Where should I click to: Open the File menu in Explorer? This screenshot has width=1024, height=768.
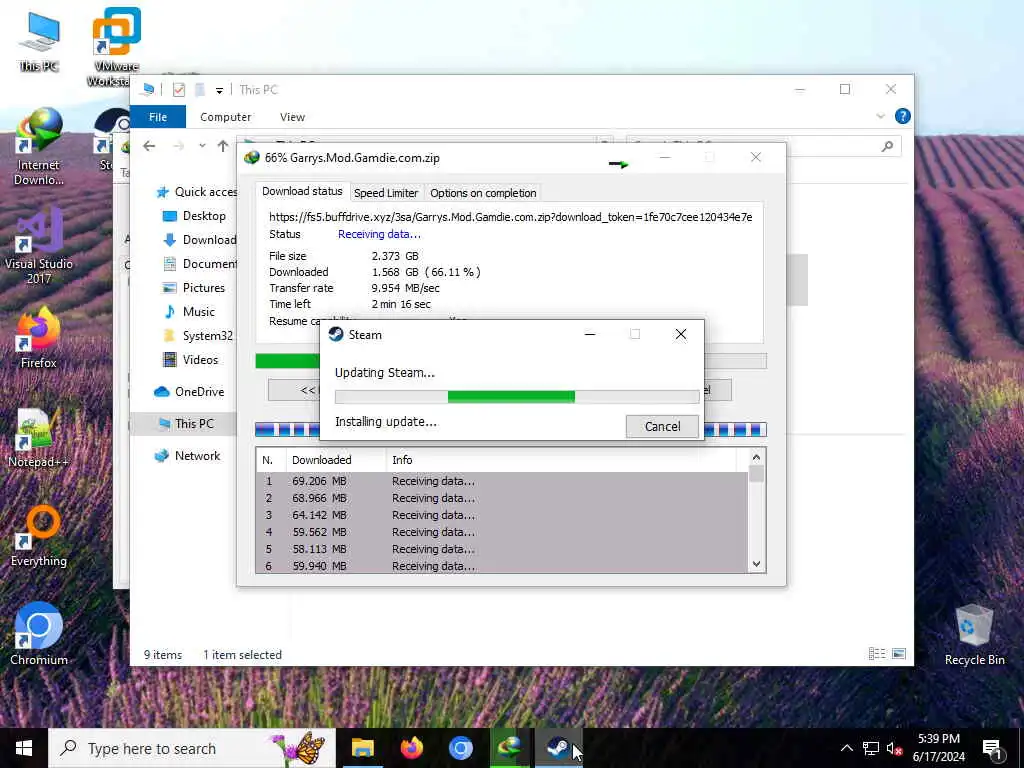click(x=158, y=117)
